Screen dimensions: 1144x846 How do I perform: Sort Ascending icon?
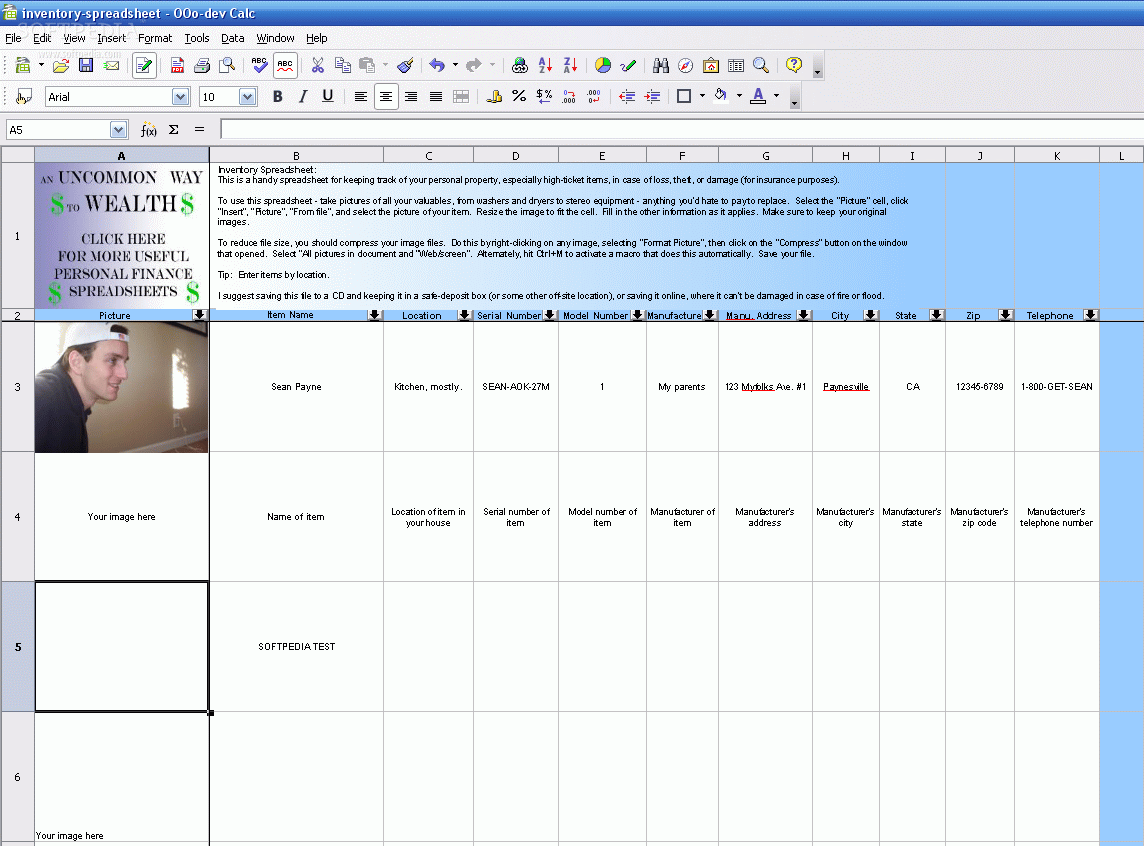[545, 66]
